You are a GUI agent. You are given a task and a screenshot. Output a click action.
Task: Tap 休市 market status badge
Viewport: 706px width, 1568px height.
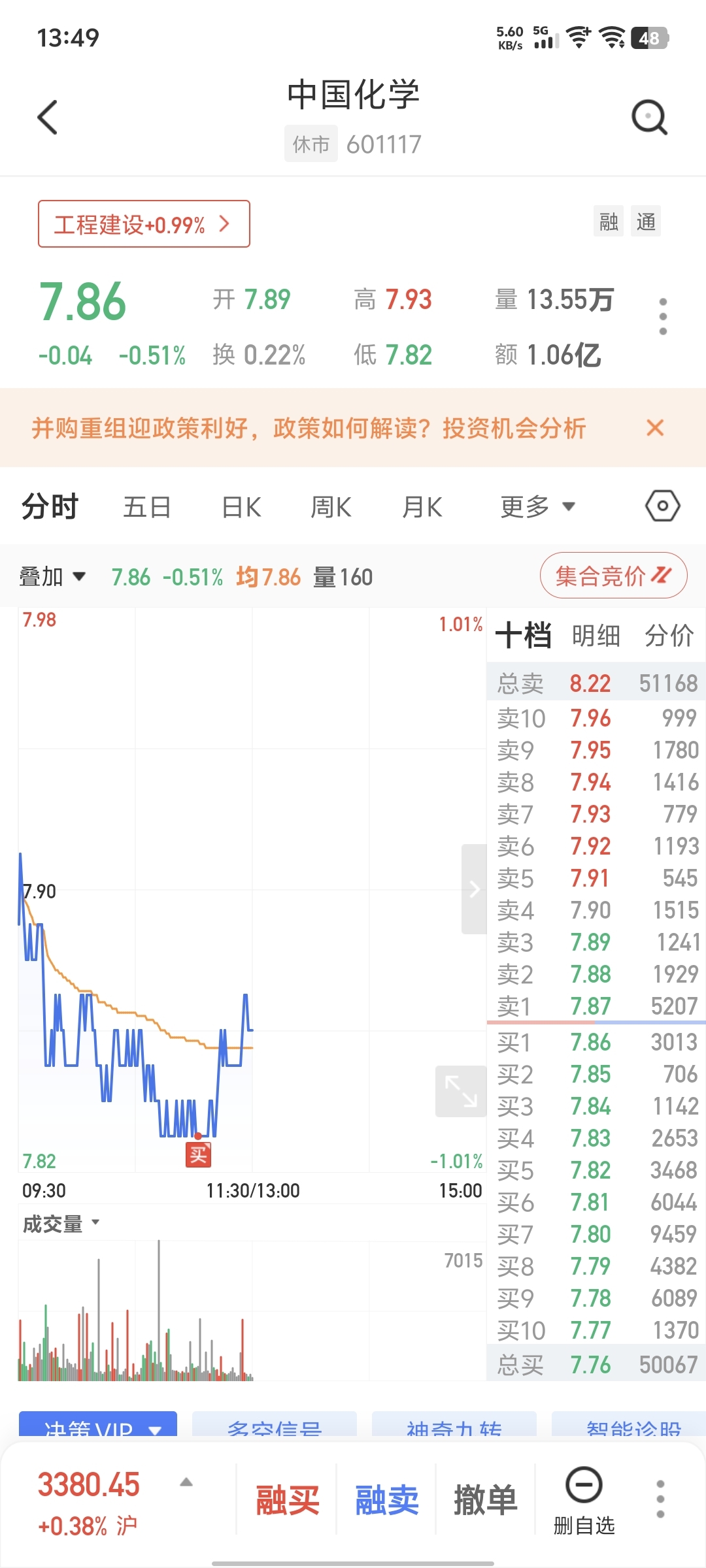[x=311, y=144]
